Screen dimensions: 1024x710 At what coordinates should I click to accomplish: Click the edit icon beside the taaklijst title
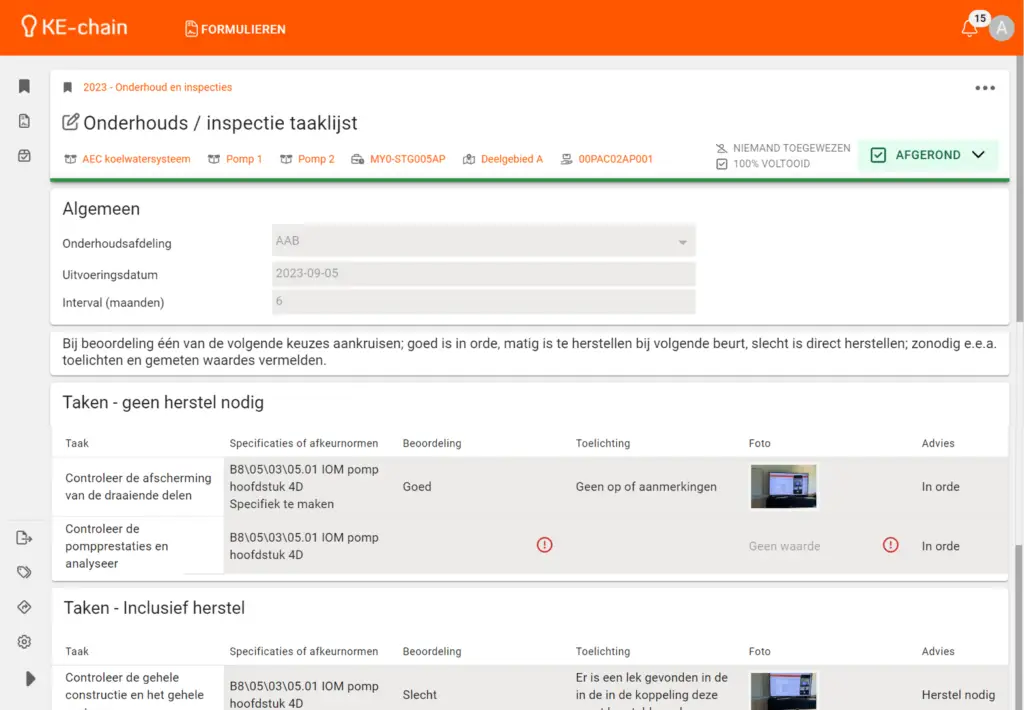pyautogui.click(x=71, y=123)
